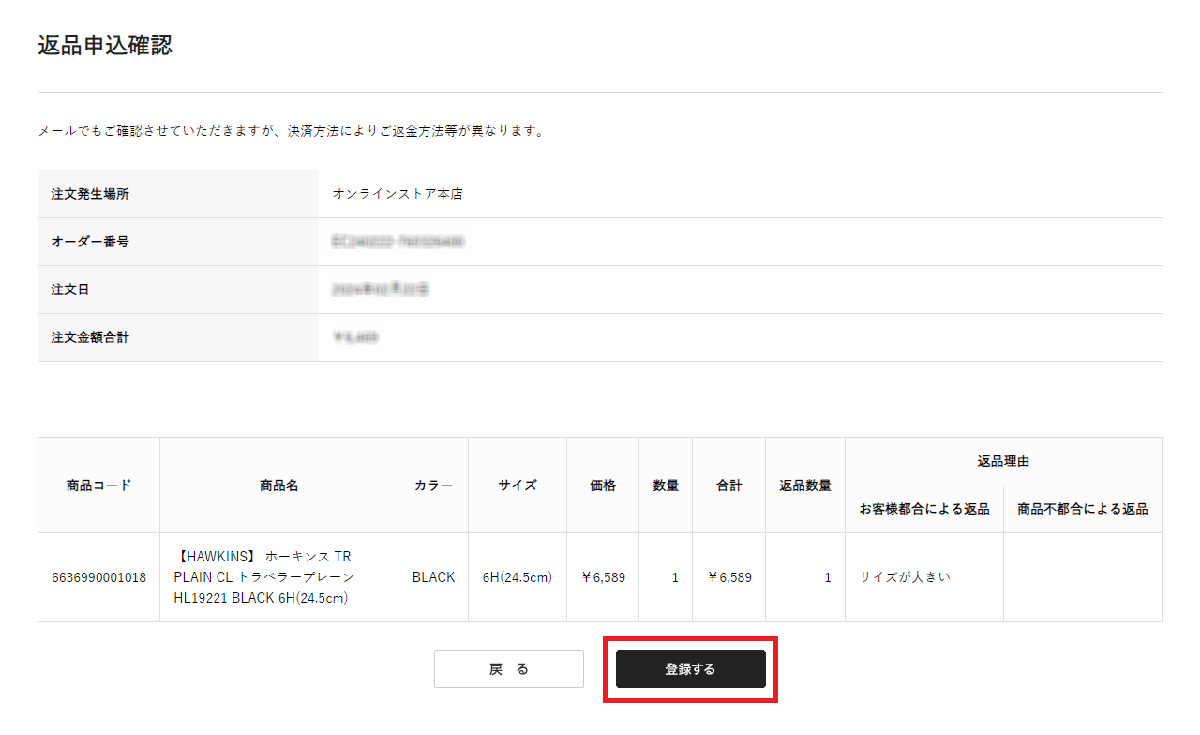Click the 商品コード column header
The width and height of the screenshot is (1200, 735).
99,485
